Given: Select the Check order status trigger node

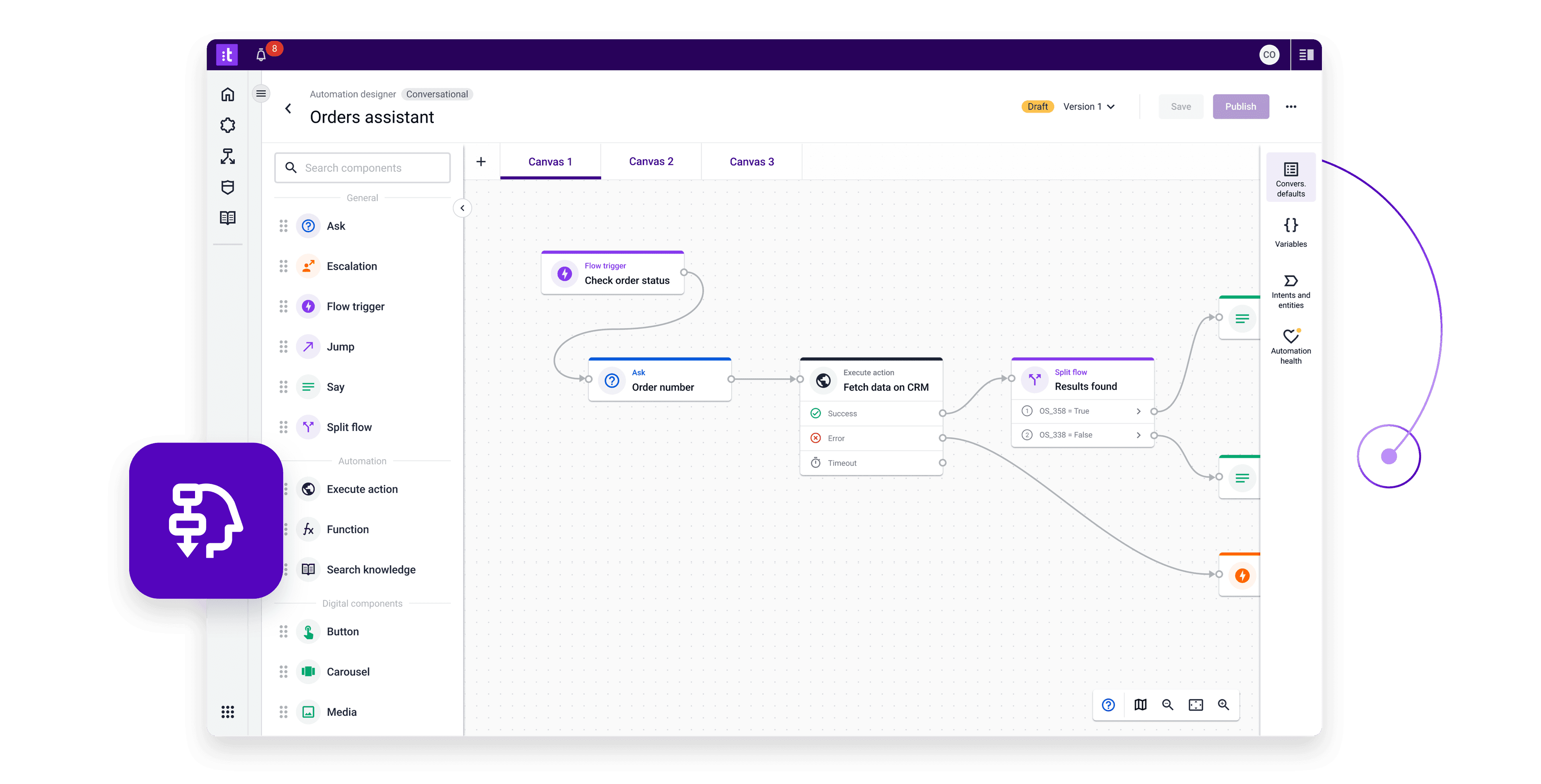Looking at the screenshot, I should pos(612,273).
